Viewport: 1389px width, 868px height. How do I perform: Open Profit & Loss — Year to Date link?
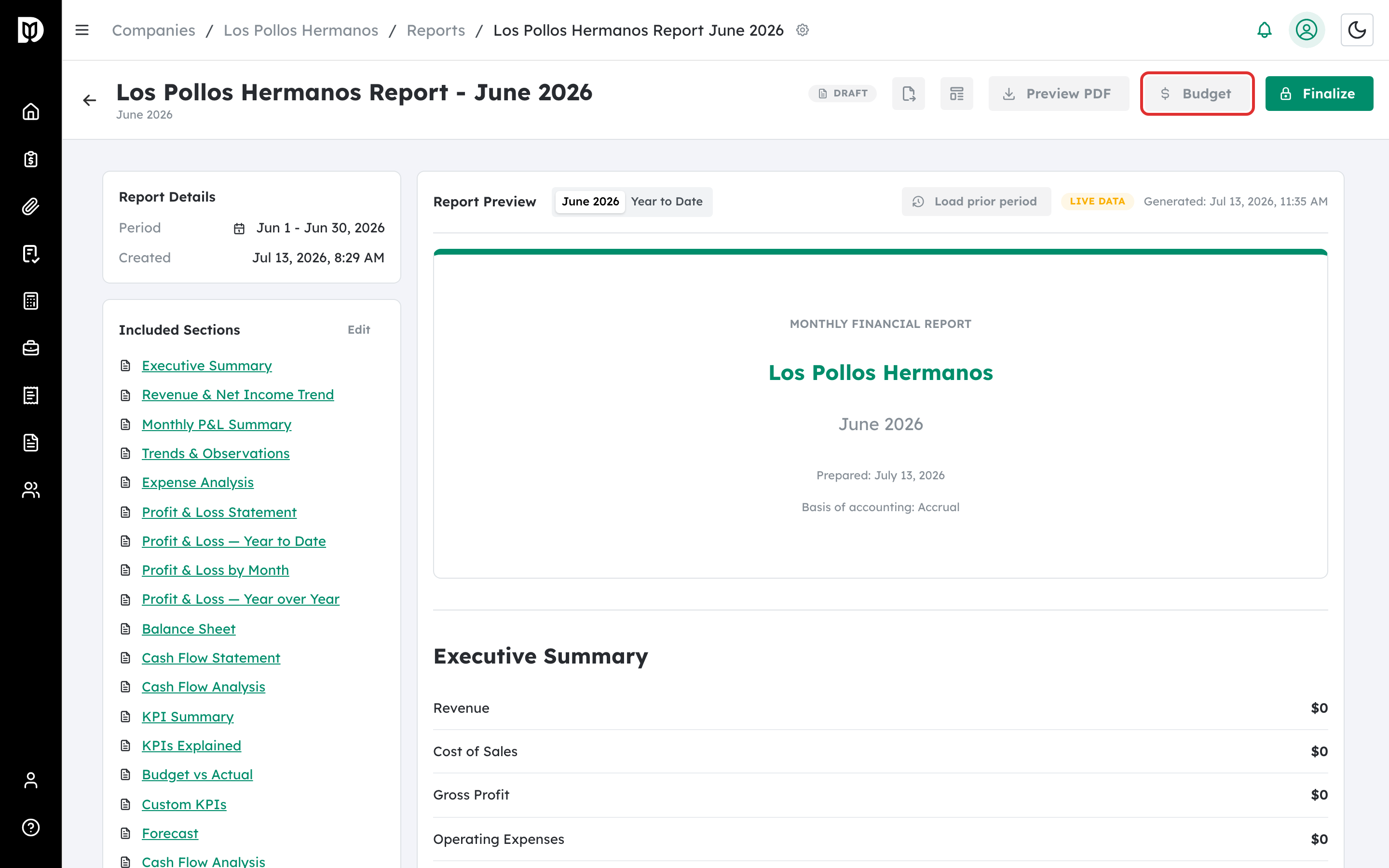233,541
